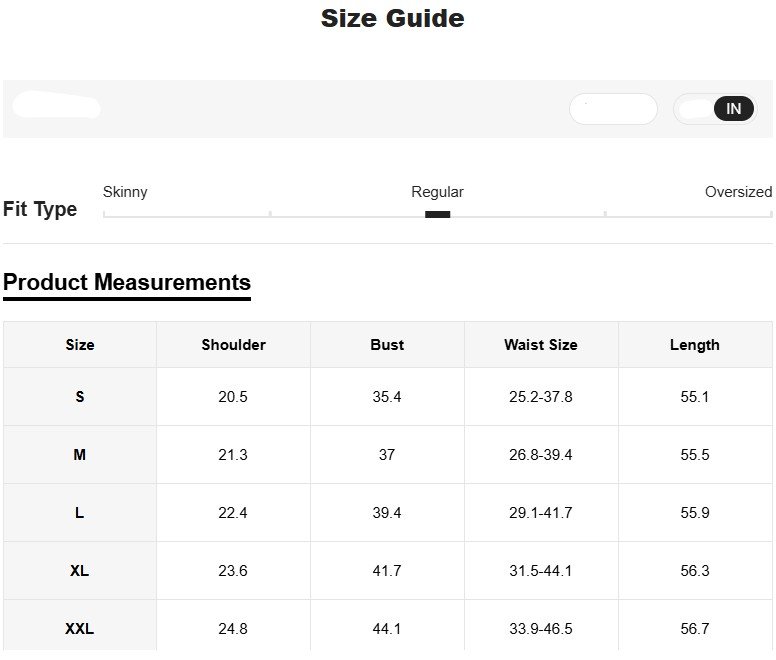The image size is (776, 660).
Task: Click the Skinny fit type label
Action: click(x=125, y=192)
